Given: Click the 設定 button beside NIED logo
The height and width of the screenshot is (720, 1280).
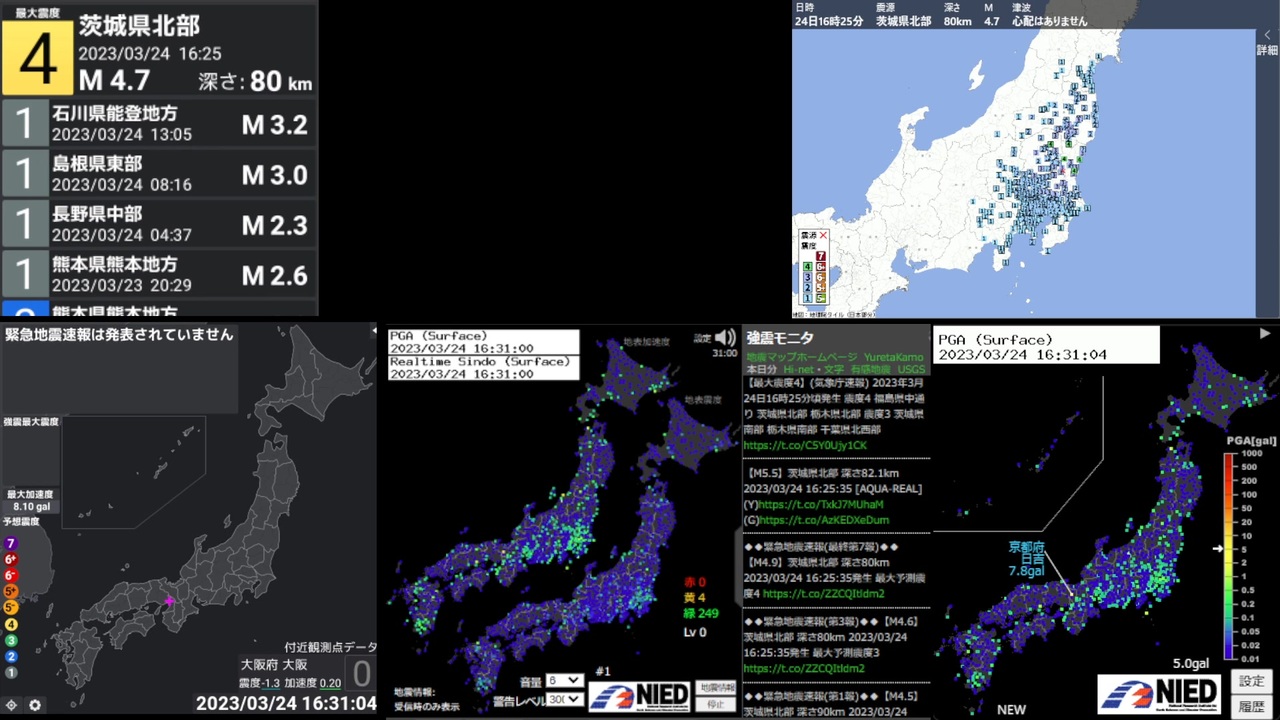Looking at the screenshot, I should [x=1252, y=681].
